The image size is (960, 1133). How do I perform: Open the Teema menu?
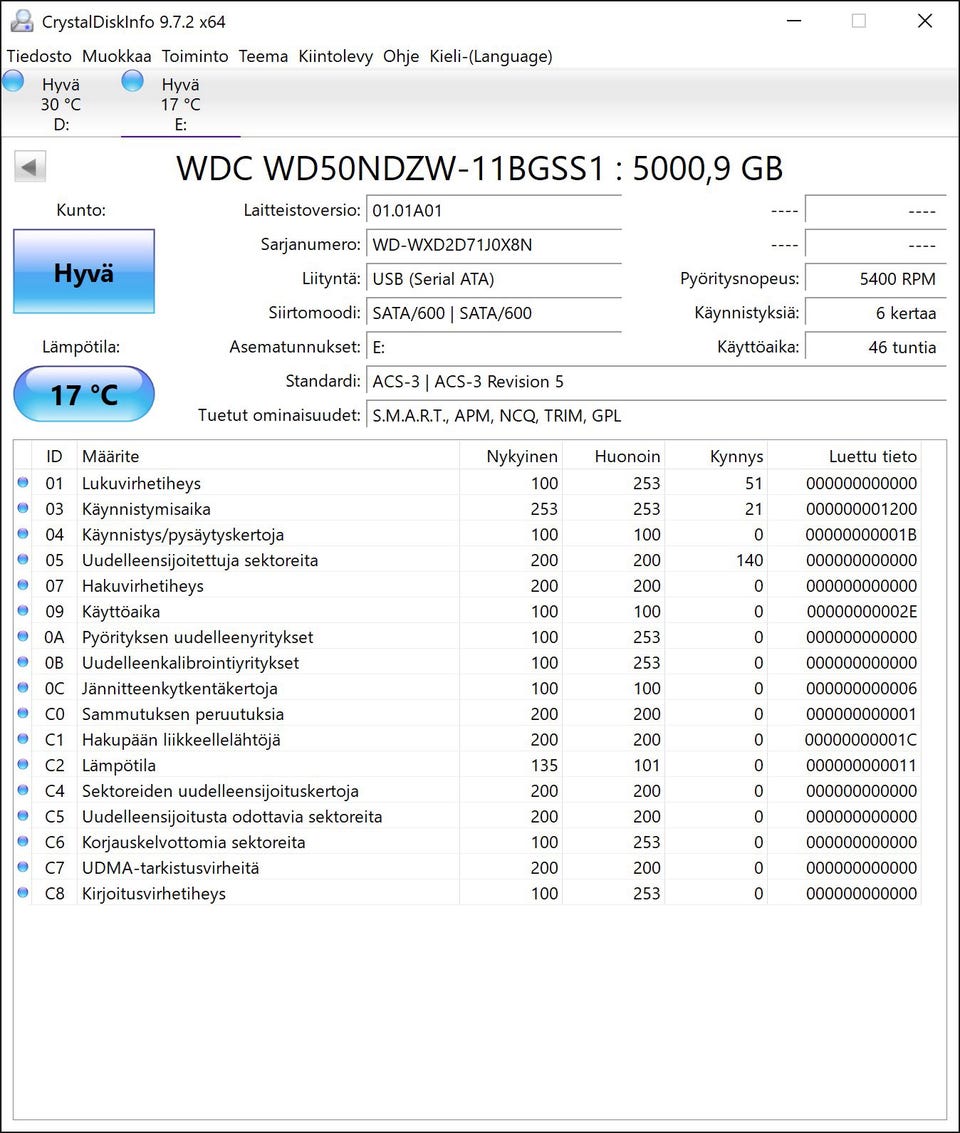(263, 56)
